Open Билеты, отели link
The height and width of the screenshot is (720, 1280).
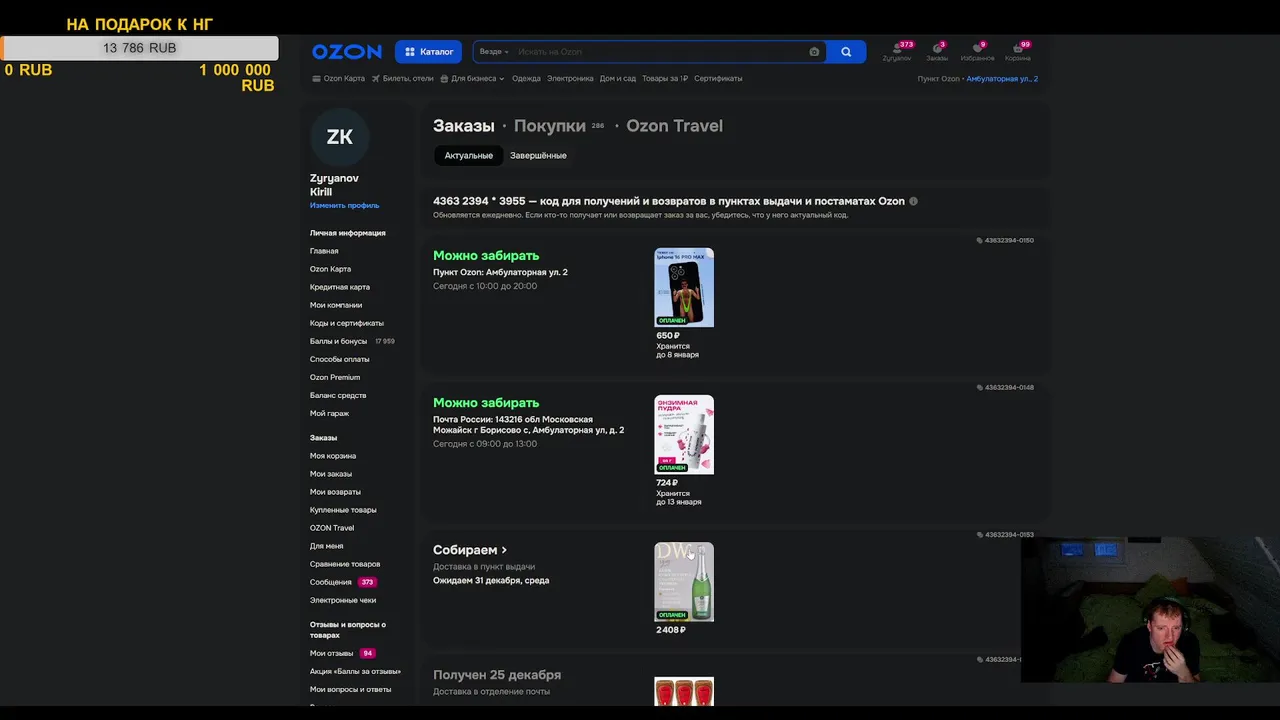[403, 78]
